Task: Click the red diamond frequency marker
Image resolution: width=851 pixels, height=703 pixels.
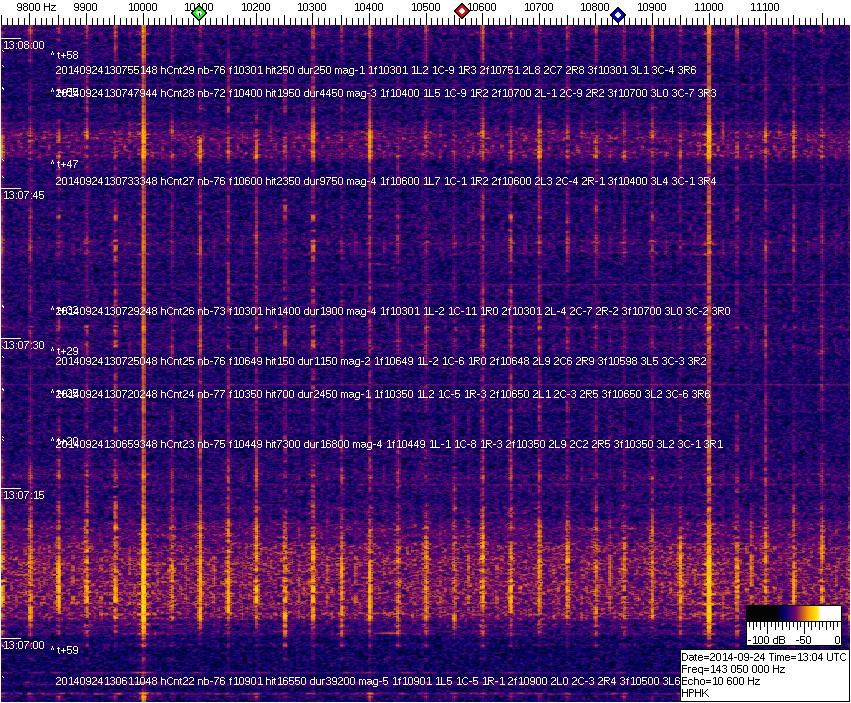Action: click(x=462, y=11)
